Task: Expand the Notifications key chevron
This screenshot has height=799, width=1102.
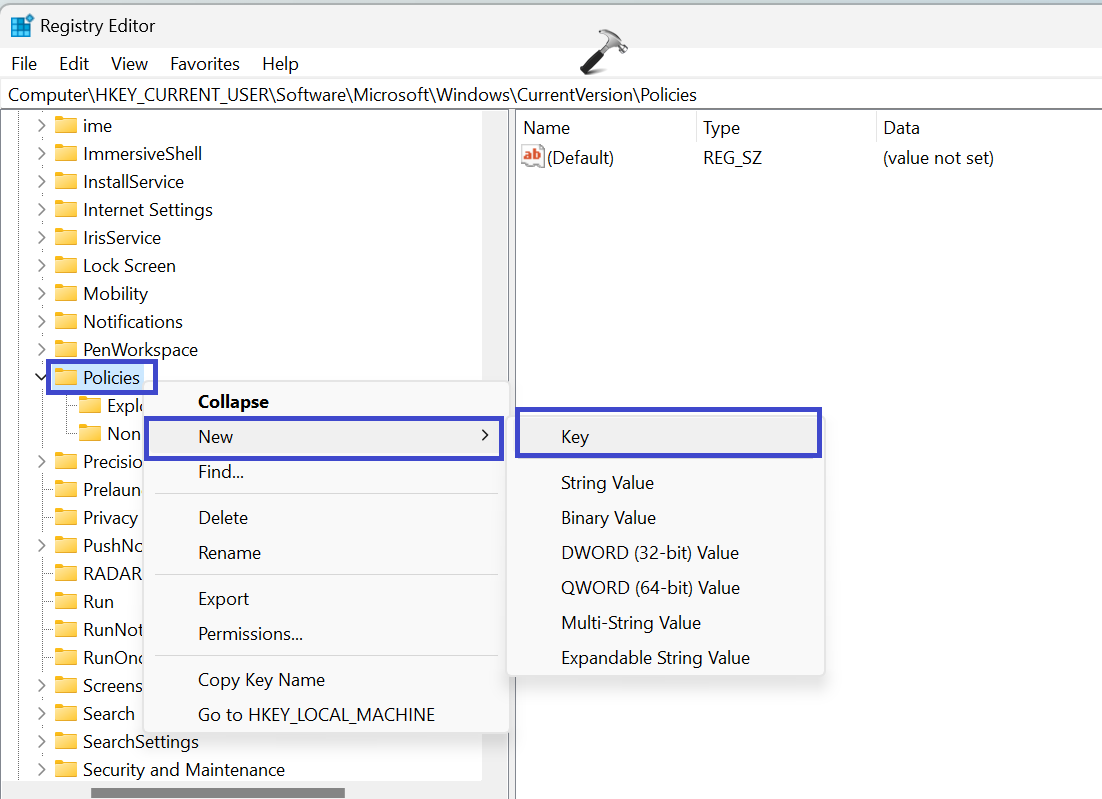Action: 41,322
